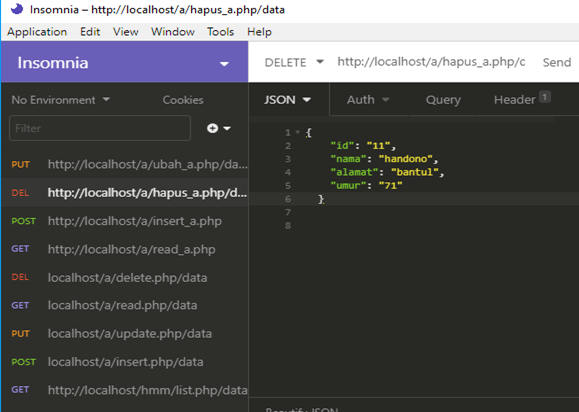Open the View menu
This screenshot has height=412, width=579.
126,32
